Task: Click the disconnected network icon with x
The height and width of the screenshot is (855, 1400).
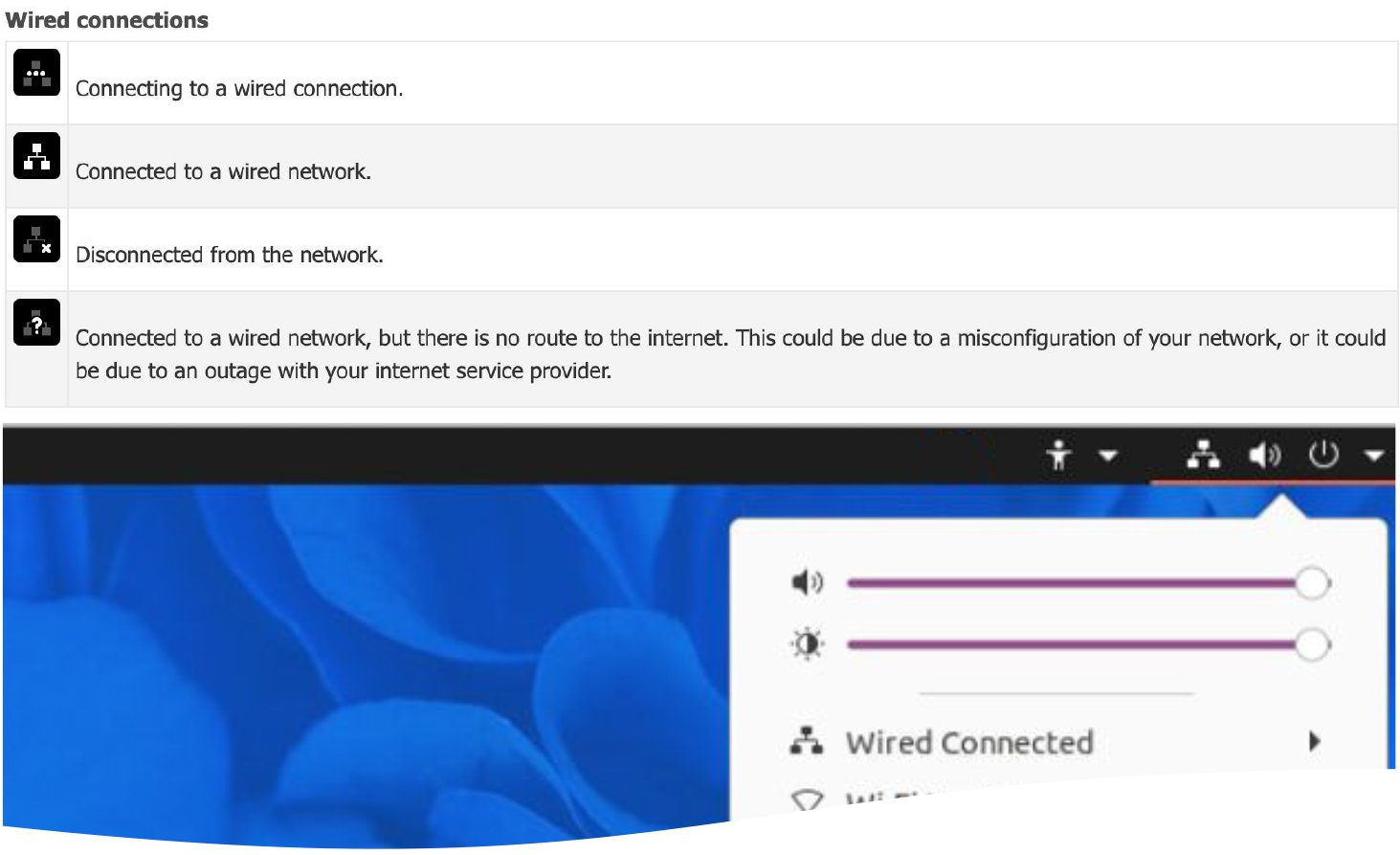Action: tap(36, 239)
